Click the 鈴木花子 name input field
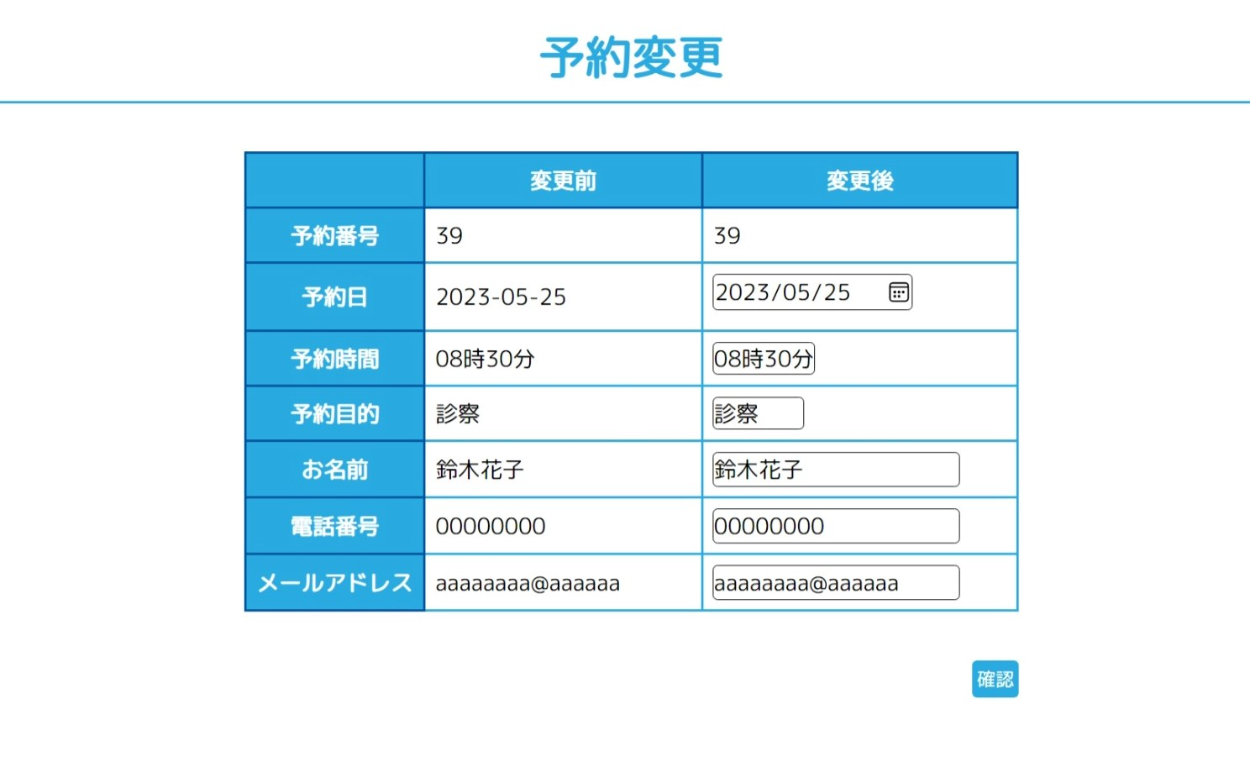This screenshot has height=772, width=1250. coord(835,470)
